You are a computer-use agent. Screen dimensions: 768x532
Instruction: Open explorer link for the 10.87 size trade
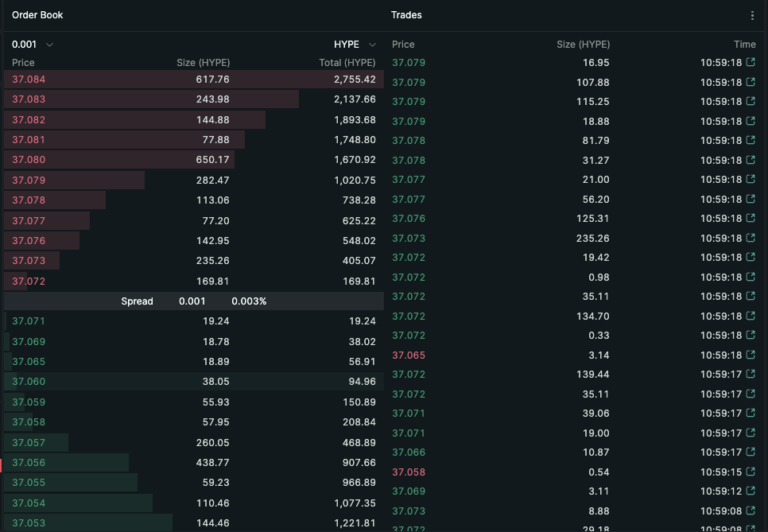(751, 452)
